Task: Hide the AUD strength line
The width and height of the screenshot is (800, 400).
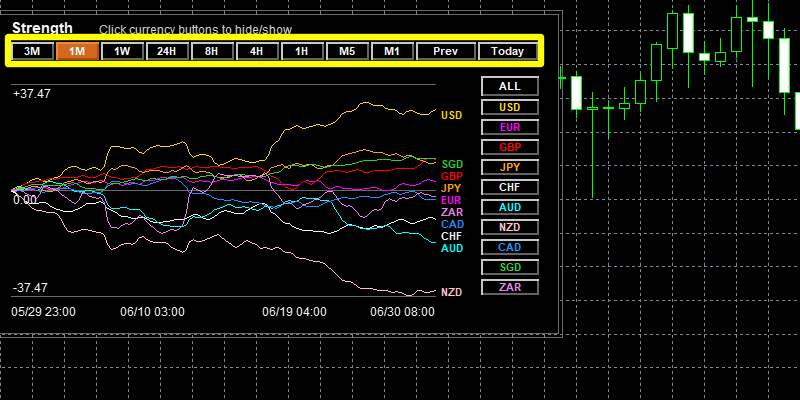Action: pos(510,207)
